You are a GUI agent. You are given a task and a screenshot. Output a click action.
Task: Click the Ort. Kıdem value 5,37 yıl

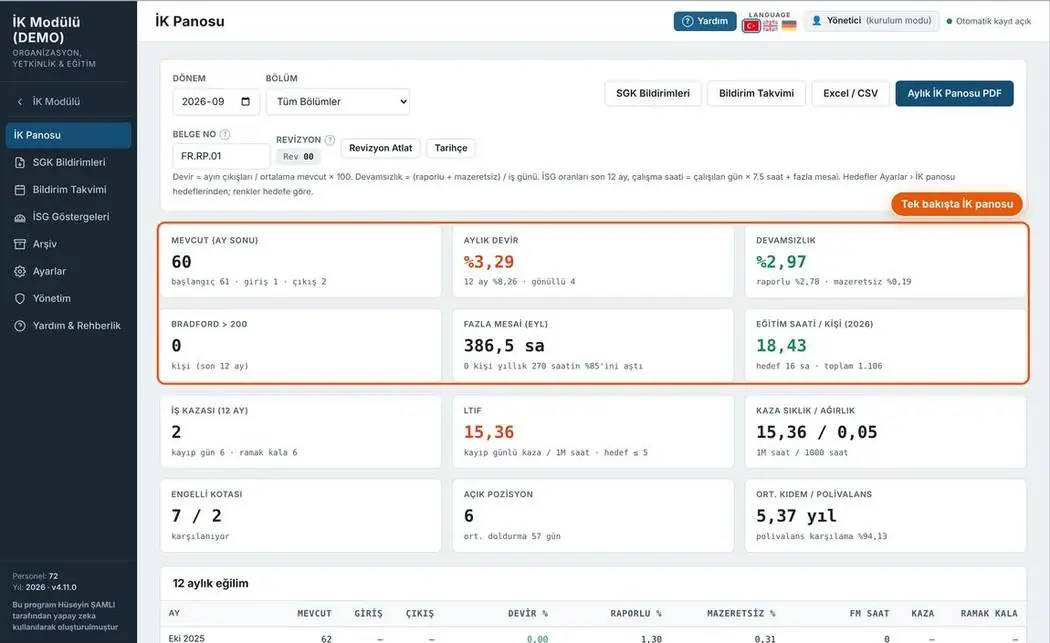point(796,516)
